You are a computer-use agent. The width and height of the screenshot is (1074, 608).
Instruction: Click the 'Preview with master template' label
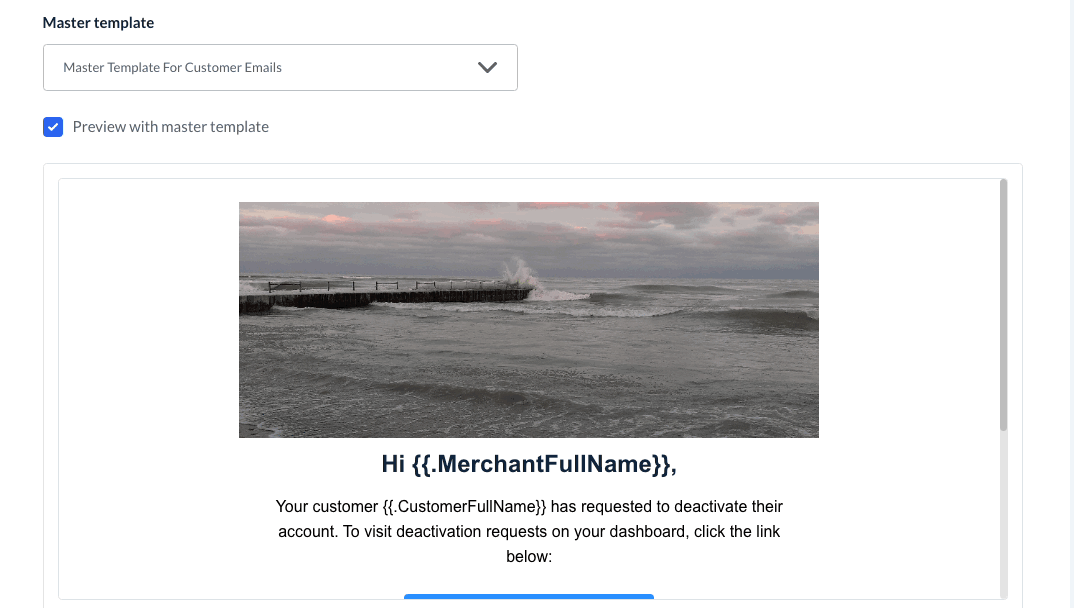(170, 127)
